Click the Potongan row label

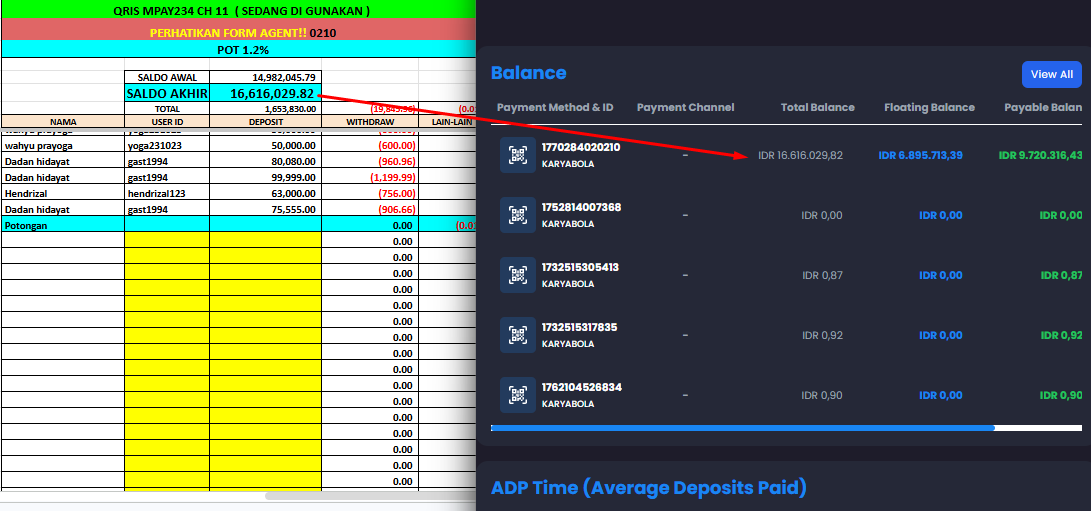tap(63, 225)
